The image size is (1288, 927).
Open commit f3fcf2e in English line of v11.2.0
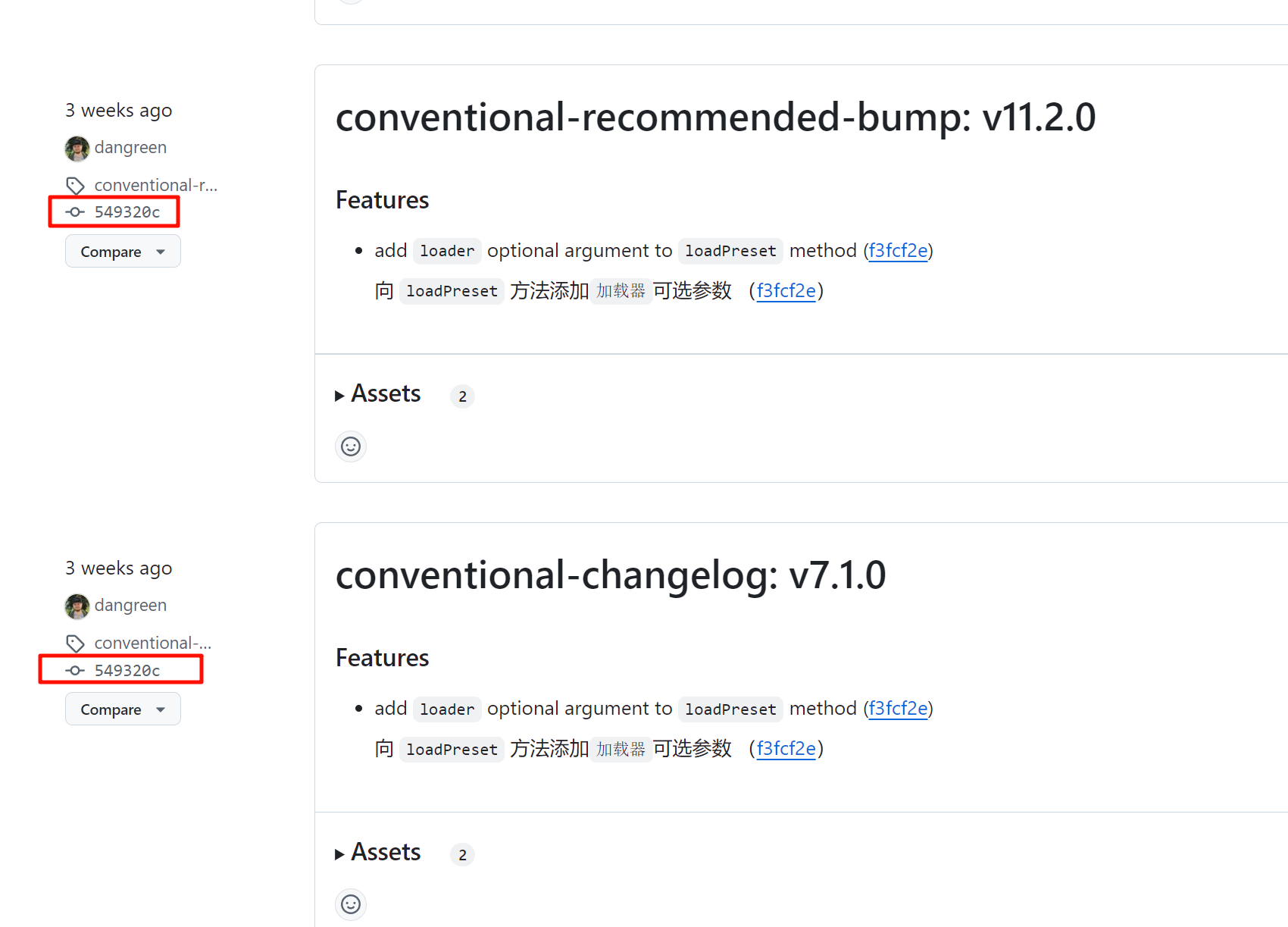[x=898, y=251]
